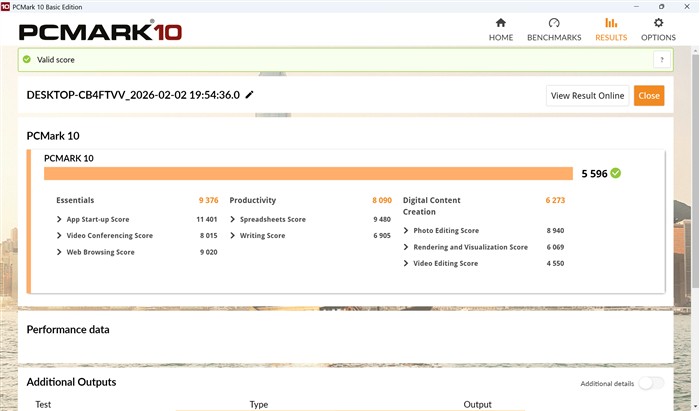Enable the Additional details toggle
This screenshot has height=411, width=700.
point(651,383)
